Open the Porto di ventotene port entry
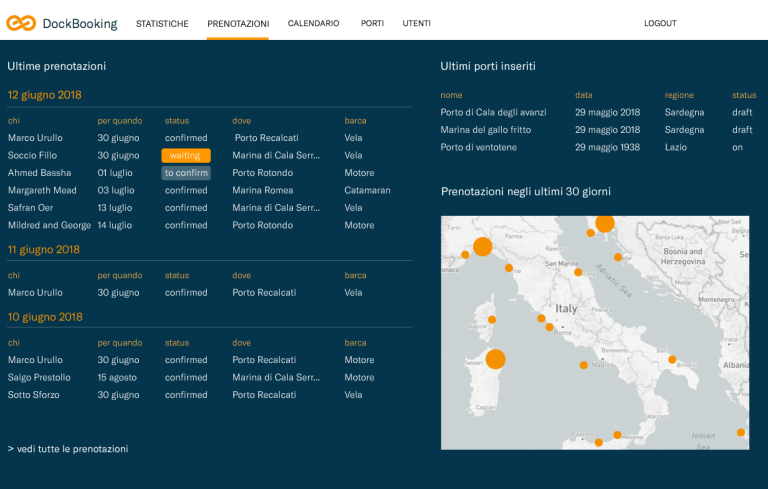768x489 pixels. point(480,147)
